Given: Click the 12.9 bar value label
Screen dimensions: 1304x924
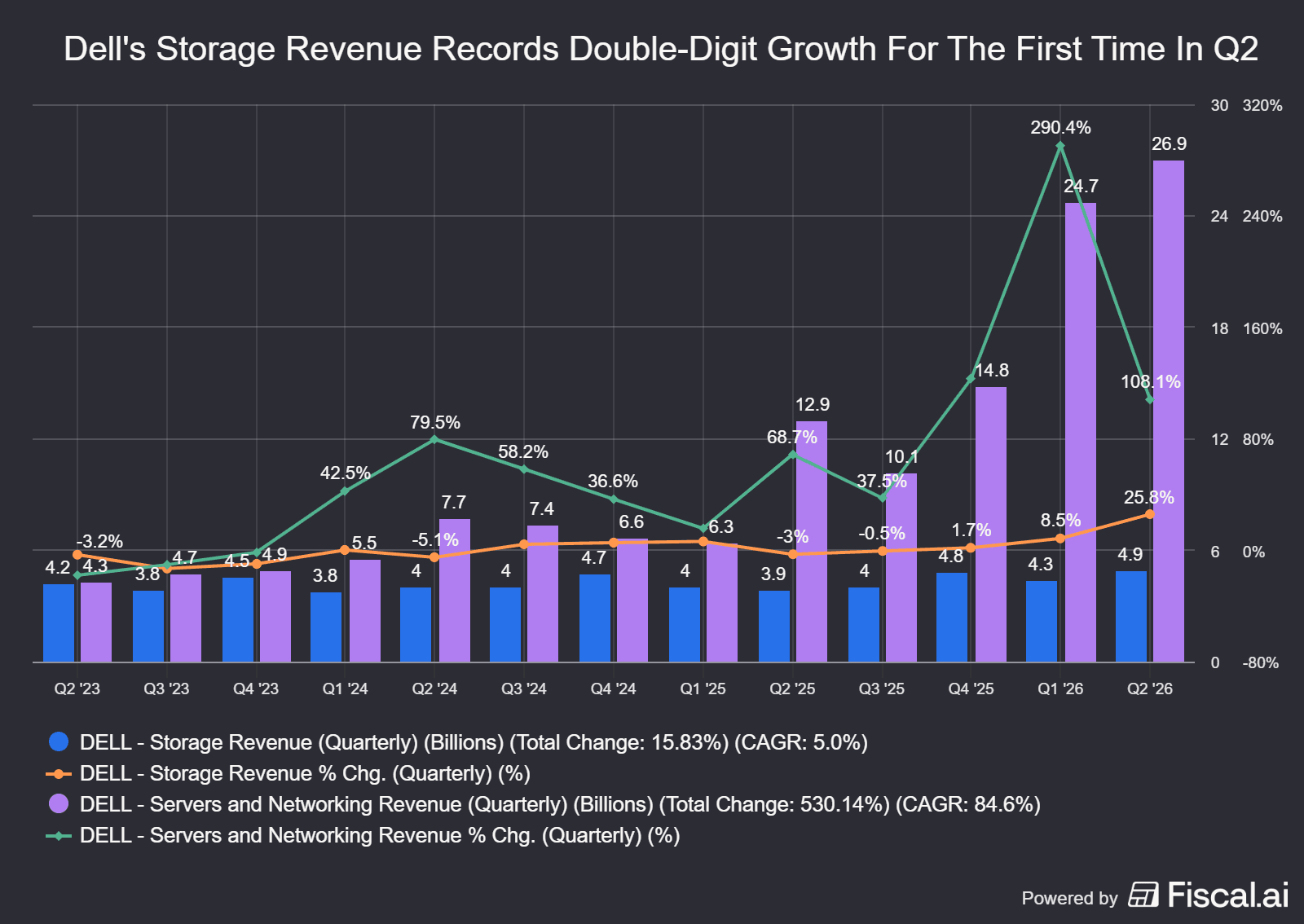Looking at the screenshot, I should (x=813, y=404).
